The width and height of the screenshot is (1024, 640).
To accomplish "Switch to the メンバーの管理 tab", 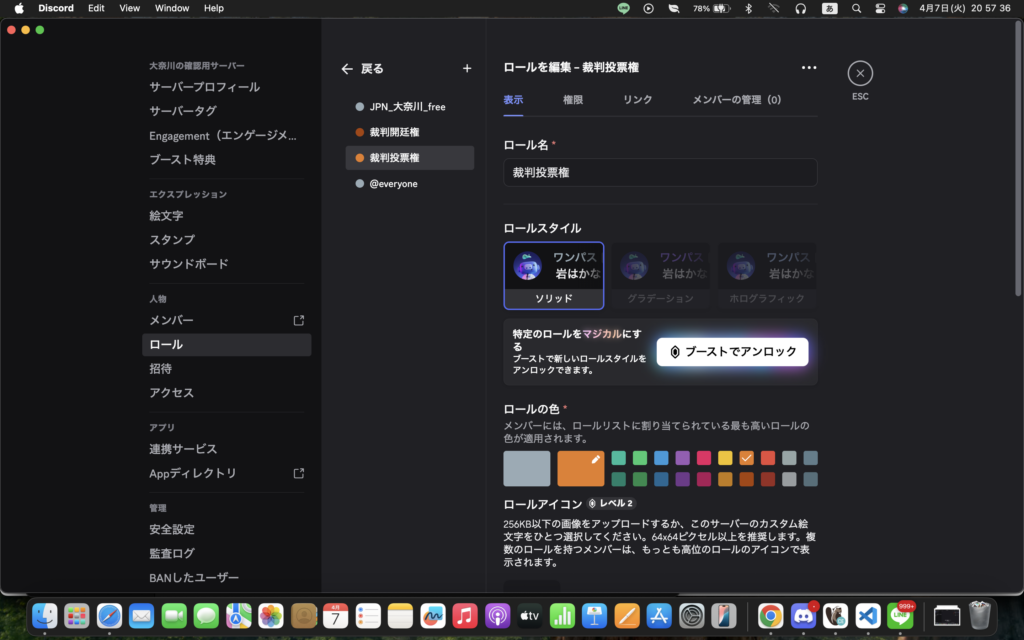I will point(736,100).
